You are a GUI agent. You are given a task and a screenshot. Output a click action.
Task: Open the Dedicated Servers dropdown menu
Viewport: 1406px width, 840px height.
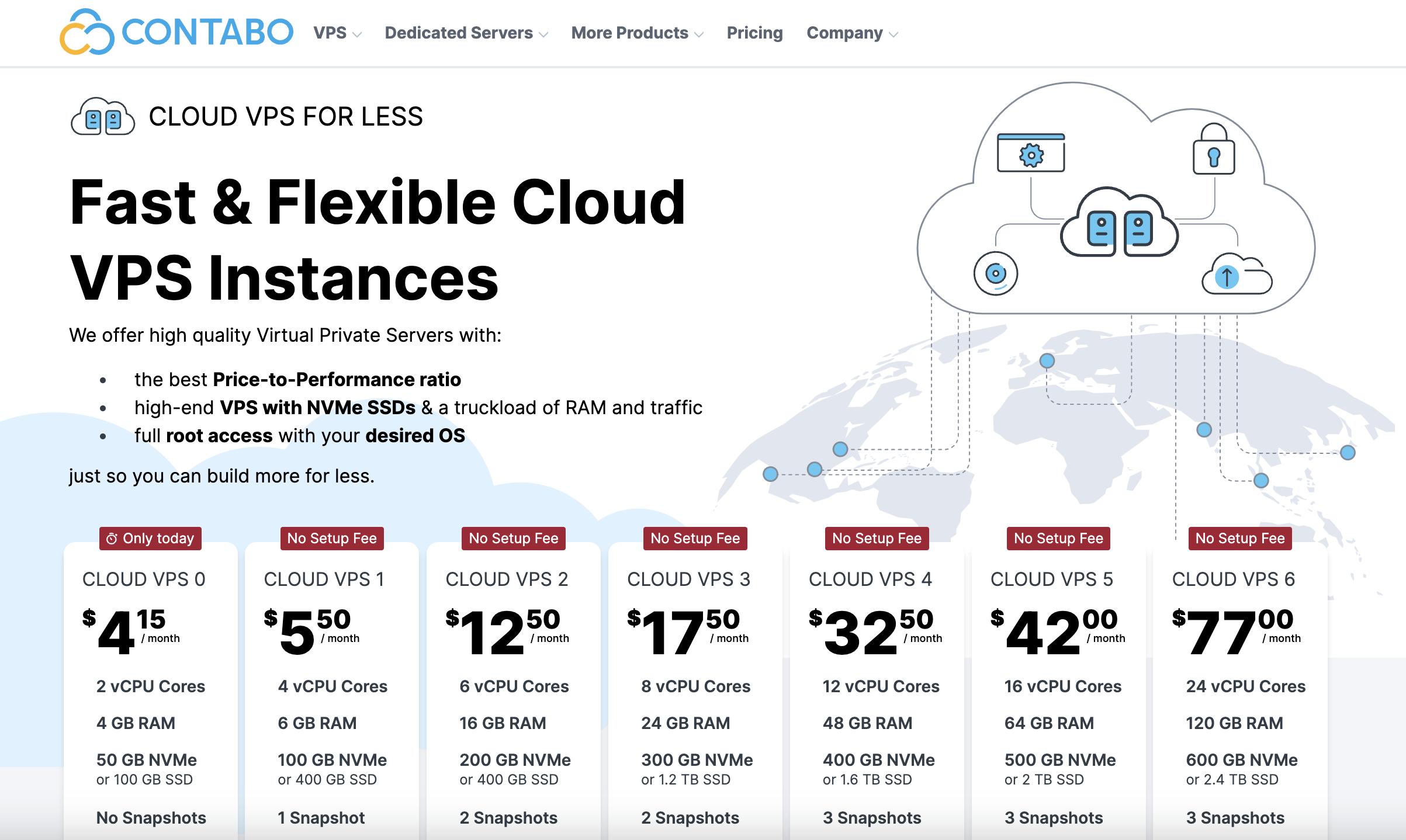coord(466,33)
